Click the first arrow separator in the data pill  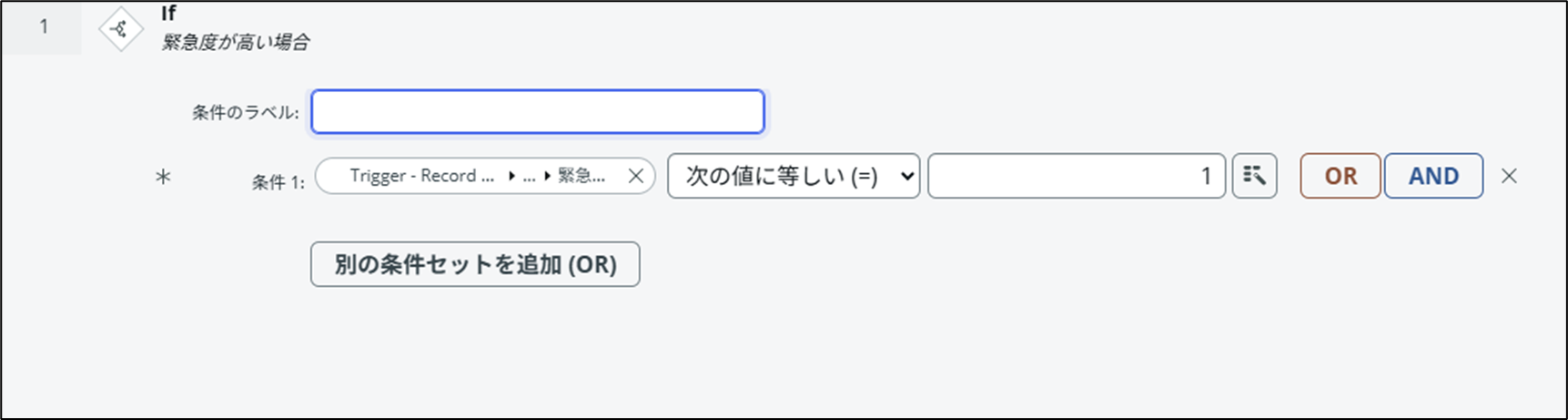point(511,177)
